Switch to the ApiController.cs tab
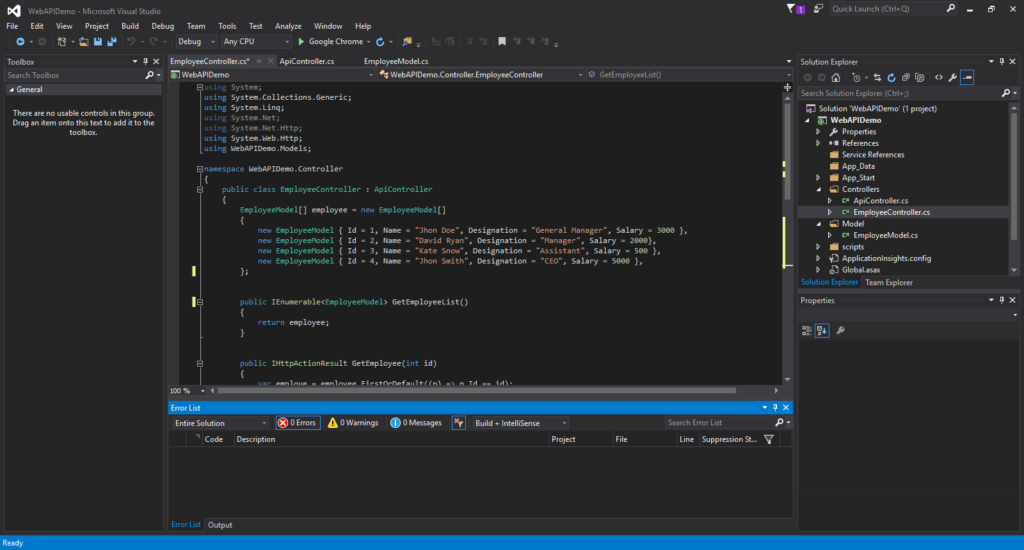 point(307,61)
